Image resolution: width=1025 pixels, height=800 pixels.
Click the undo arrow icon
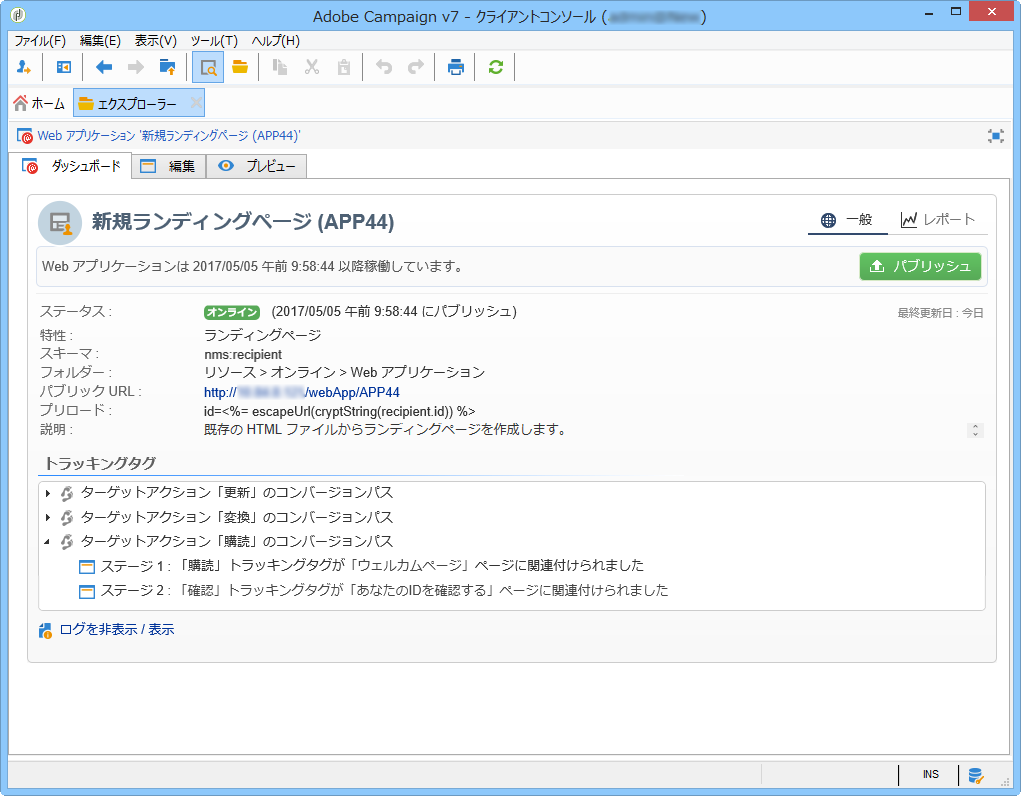(x=384, y=67)
